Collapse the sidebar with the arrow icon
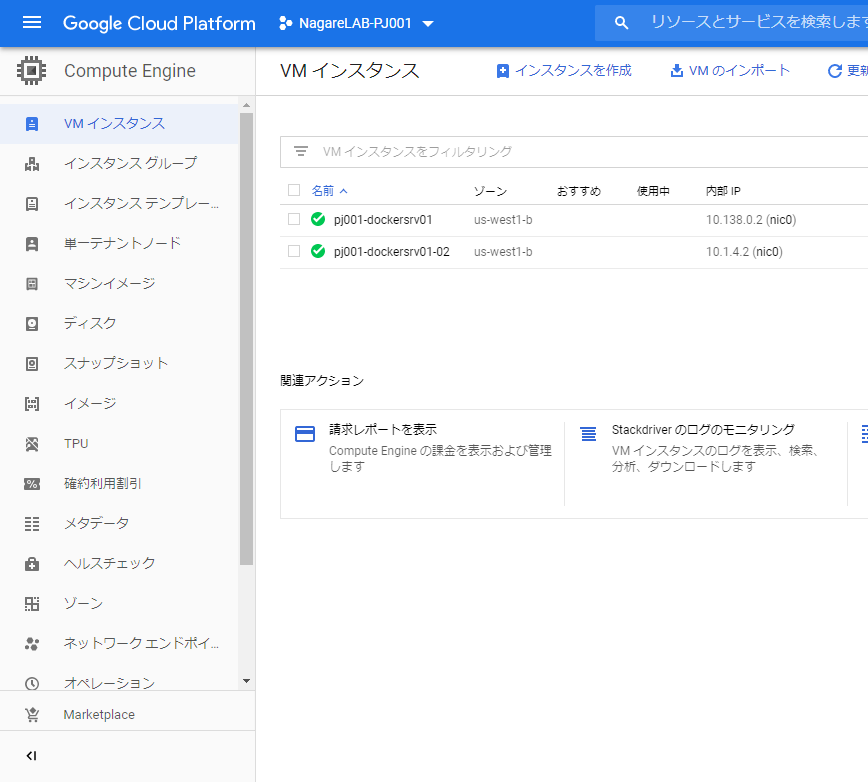Viewport: 868px width, 782px height. pos(32,755)
